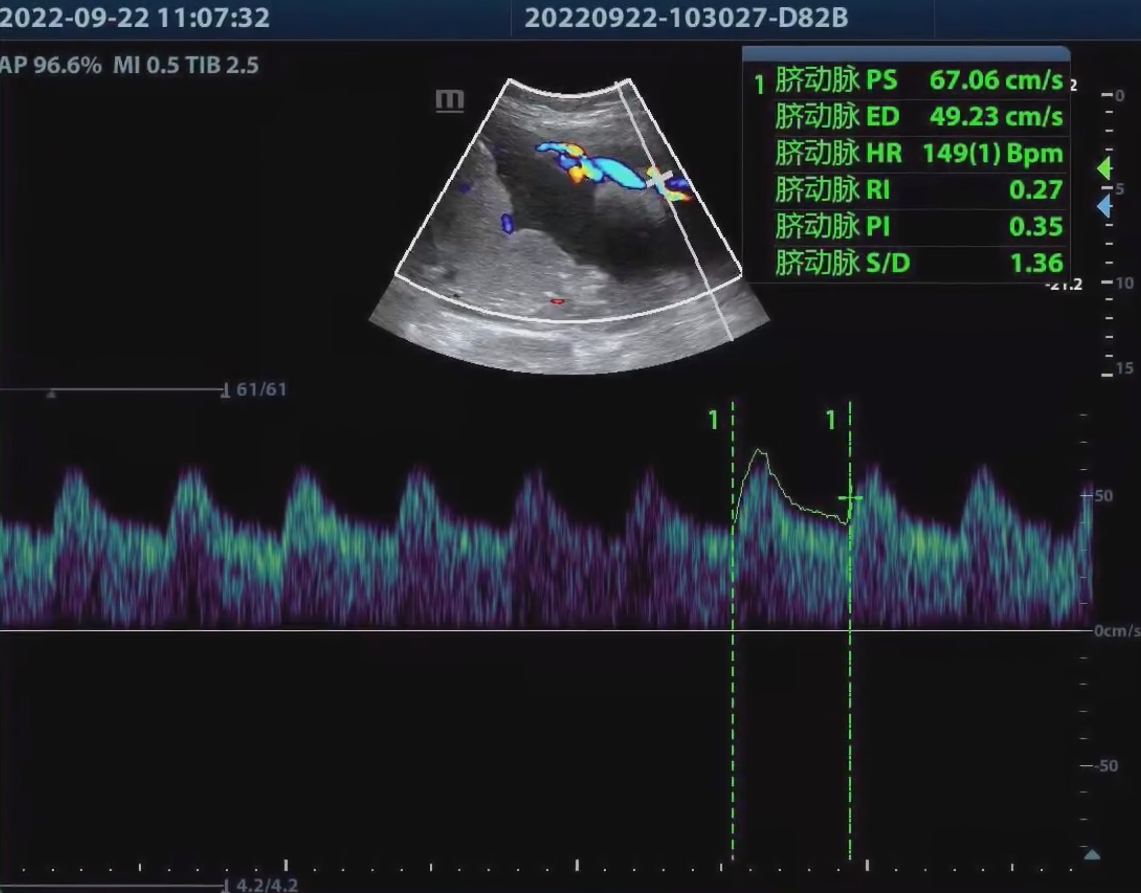Click the blue triangle depth marker
Image resolution: width=1141 pixels, height=893 pixels.
(x=1104, y=207)
